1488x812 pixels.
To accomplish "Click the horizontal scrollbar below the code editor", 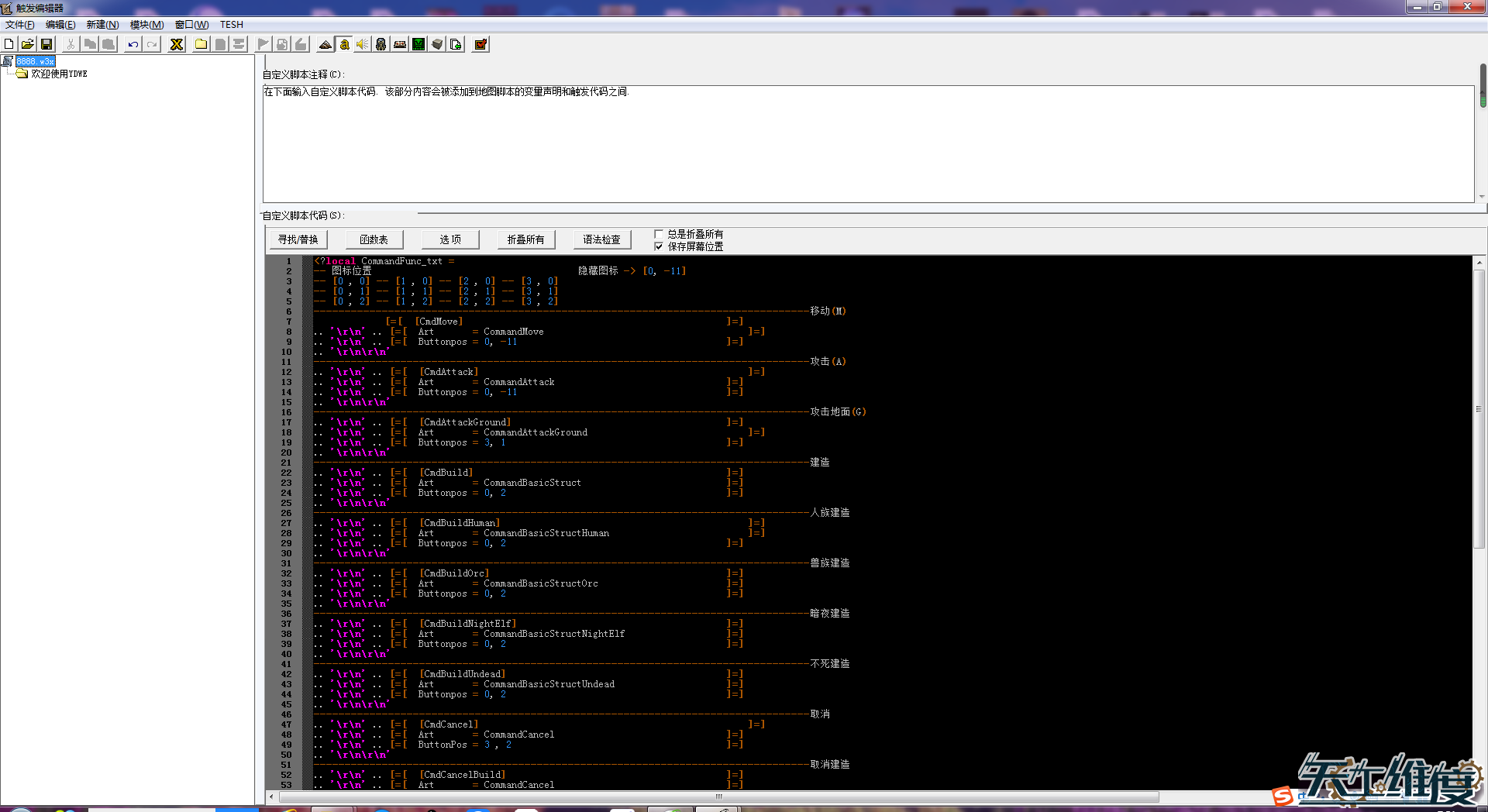I will point(718,797).
